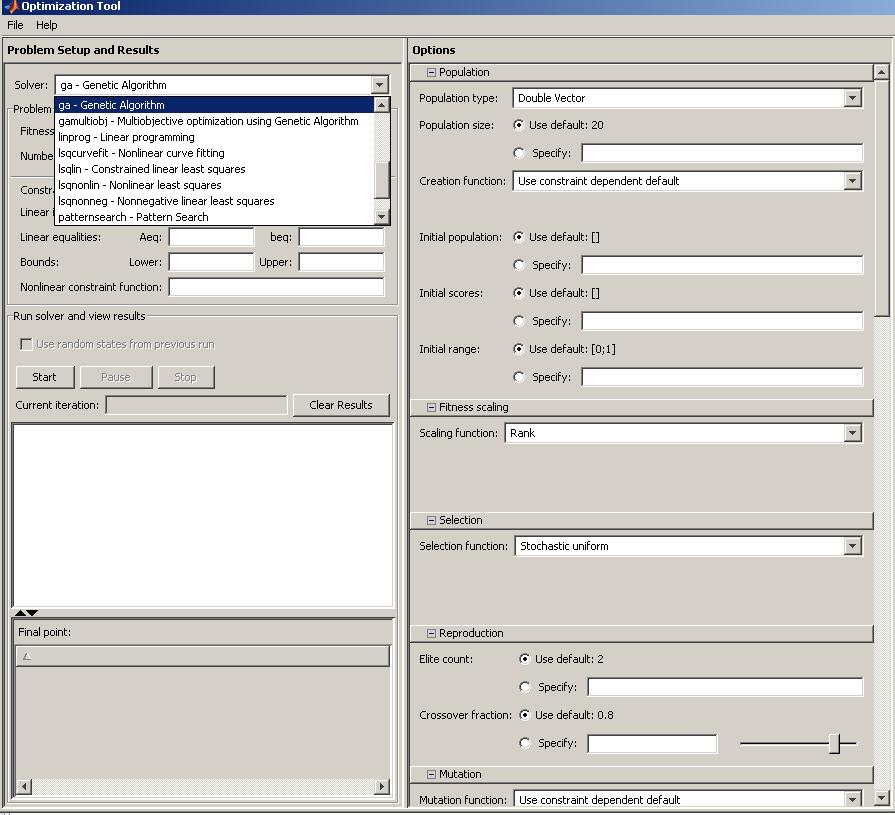Collapse the Selection section
The width and height of the screenshot is (895, 815).
(x=432, y=521)
